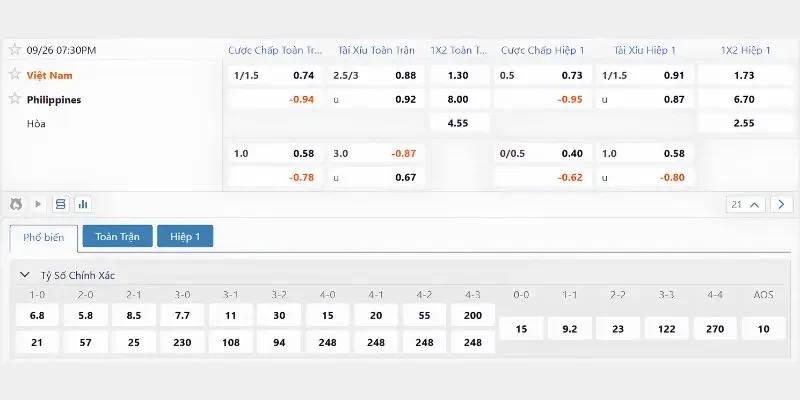Bet first-half 1X2 odds 1.73
Screen dimensions: 800x400
[x=745, y=76]
